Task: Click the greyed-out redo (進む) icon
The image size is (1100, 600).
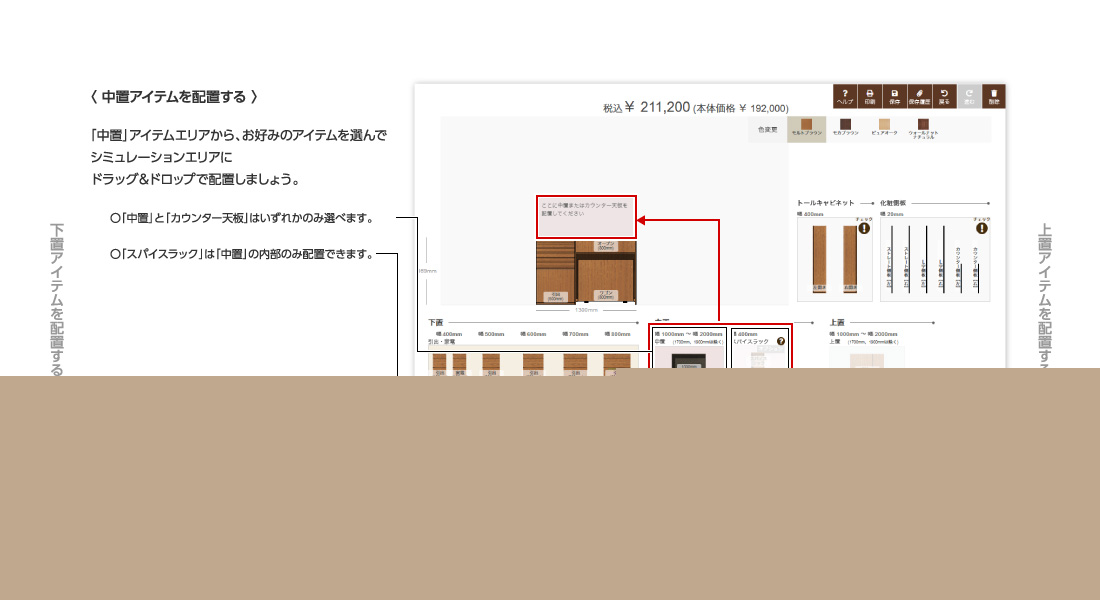Action: click(969, 95)
